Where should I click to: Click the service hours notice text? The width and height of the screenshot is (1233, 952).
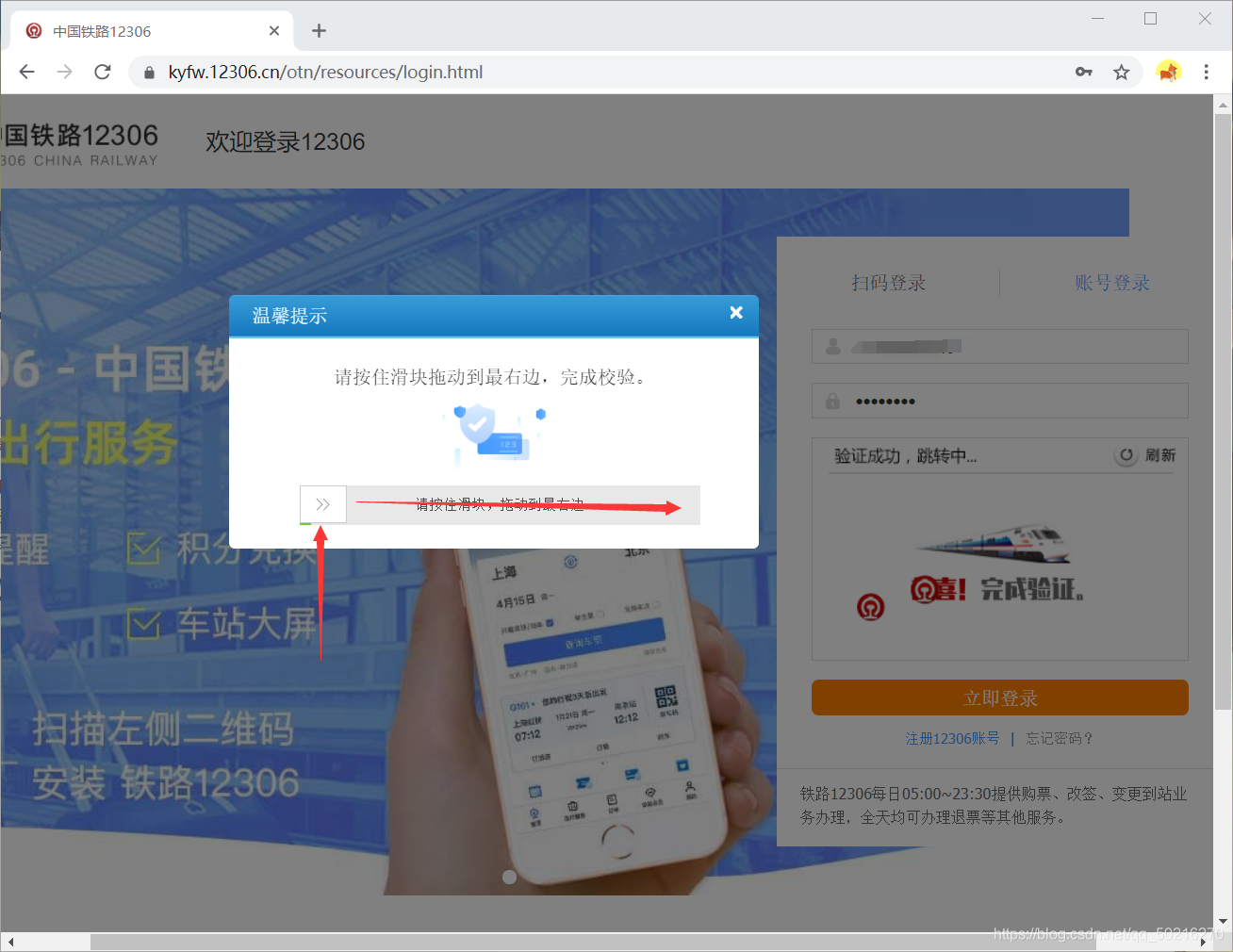pos(994,805)
